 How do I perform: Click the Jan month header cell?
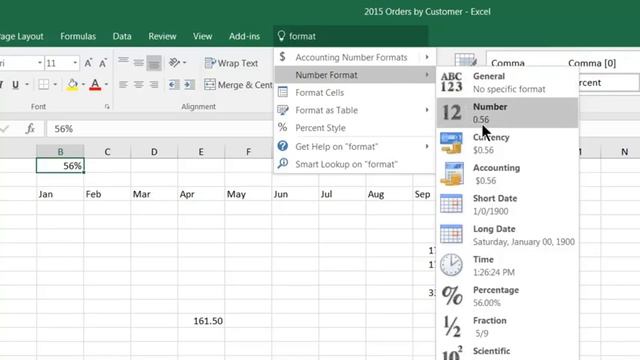click(x=60, y=194)
